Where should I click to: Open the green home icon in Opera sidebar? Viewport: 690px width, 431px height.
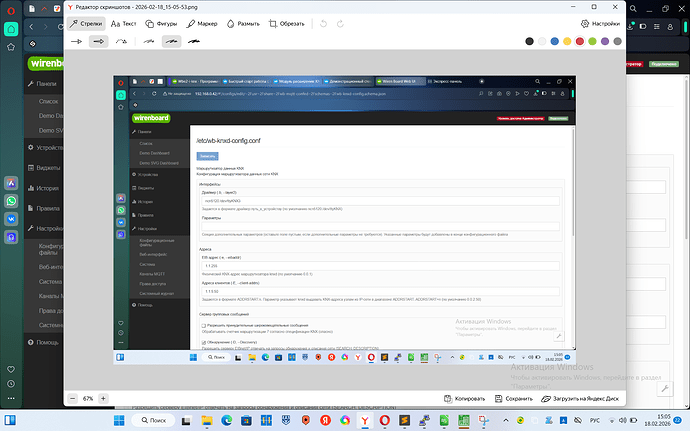[11, 29]
